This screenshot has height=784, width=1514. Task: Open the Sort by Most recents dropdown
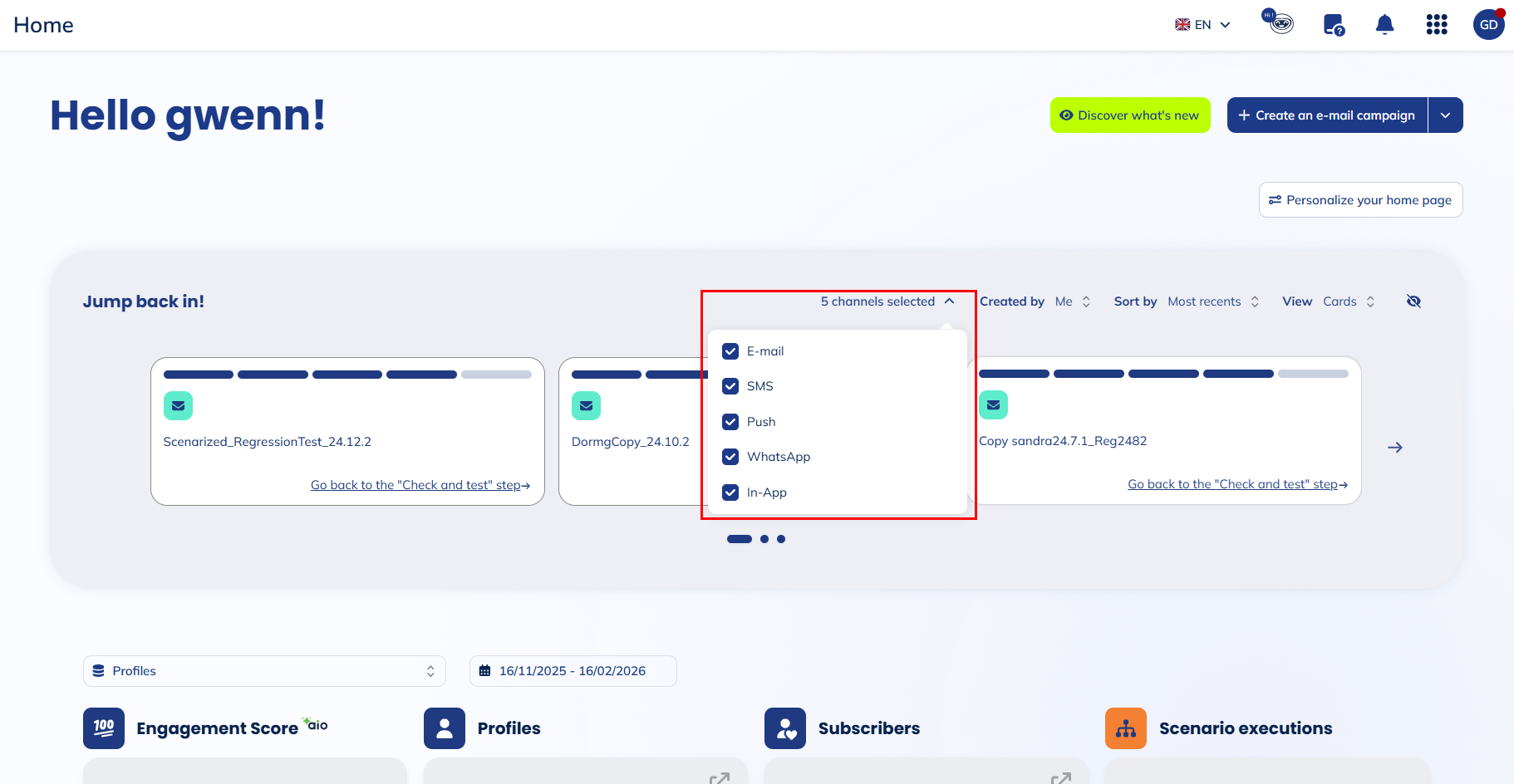click(1212, 301)
